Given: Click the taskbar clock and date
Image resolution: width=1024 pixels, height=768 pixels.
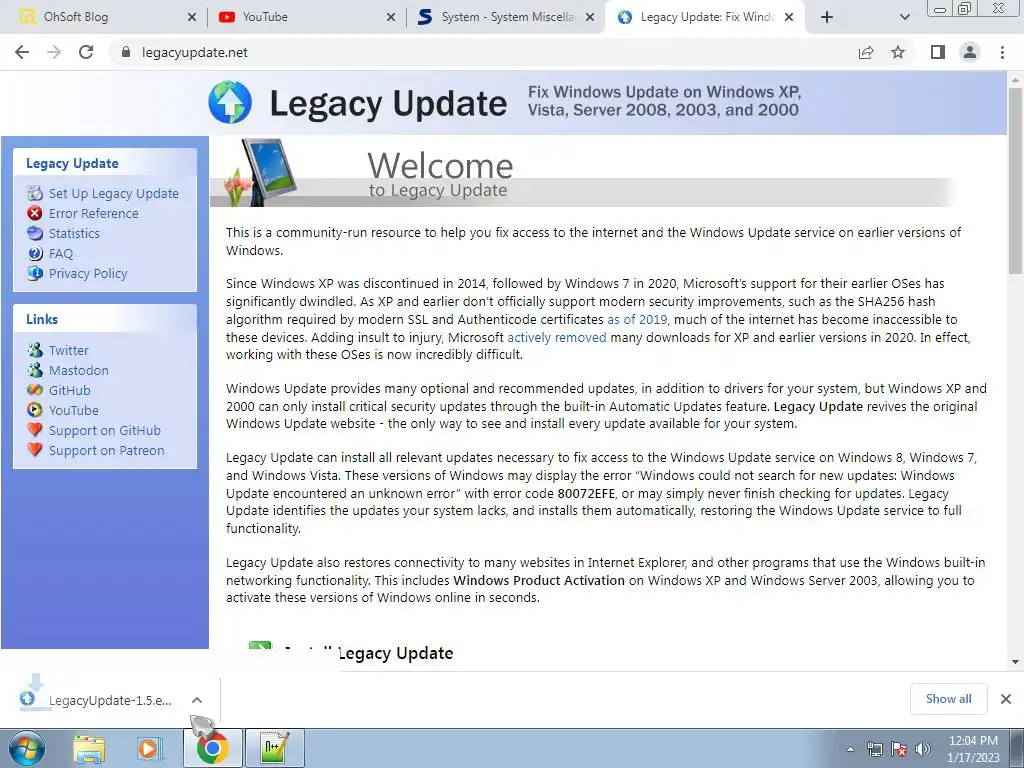Looking at the screenshot, I should click(973, 749).
